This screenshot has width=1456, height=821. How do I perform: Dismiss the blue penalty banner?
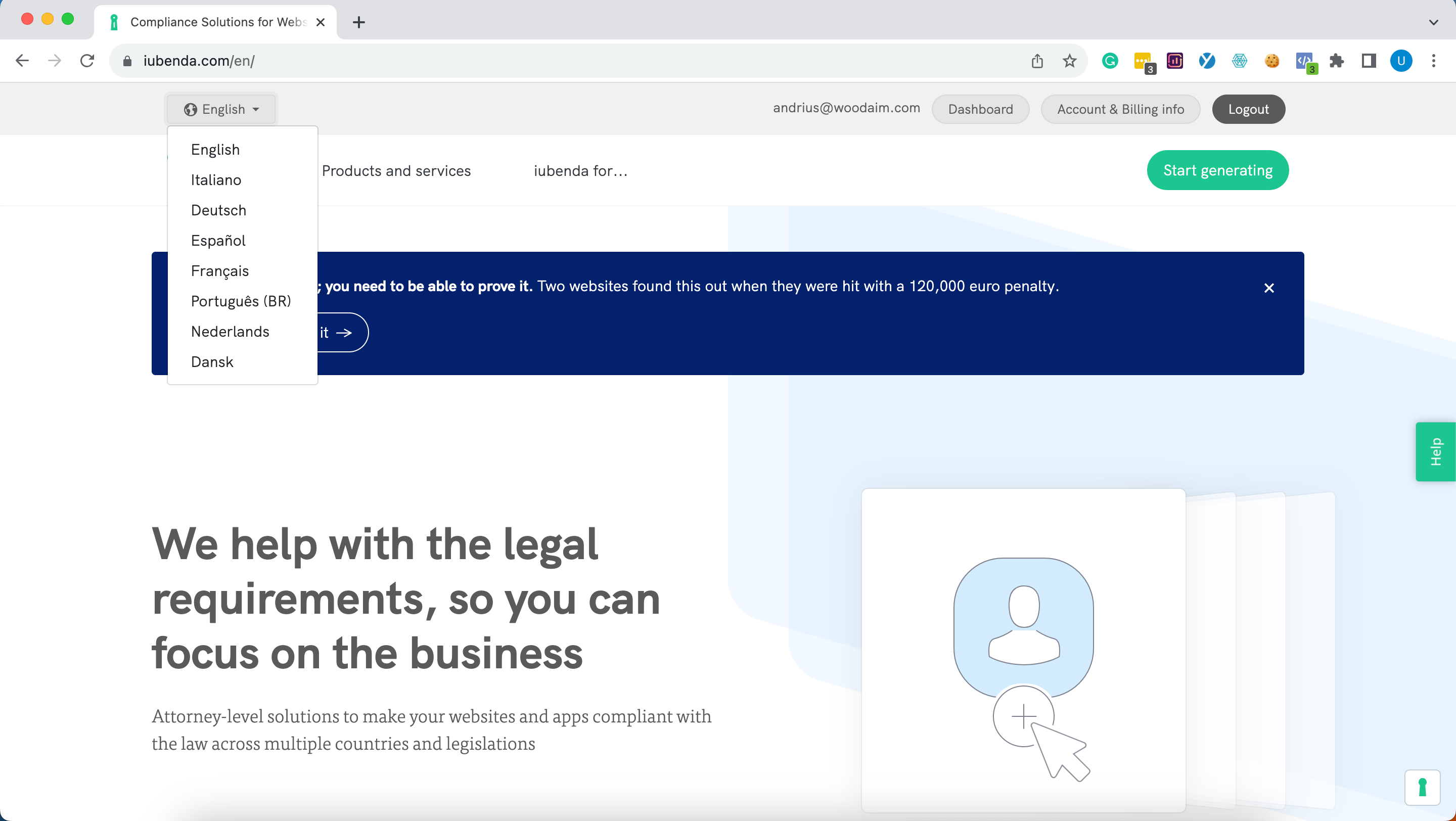[1269, 288]
